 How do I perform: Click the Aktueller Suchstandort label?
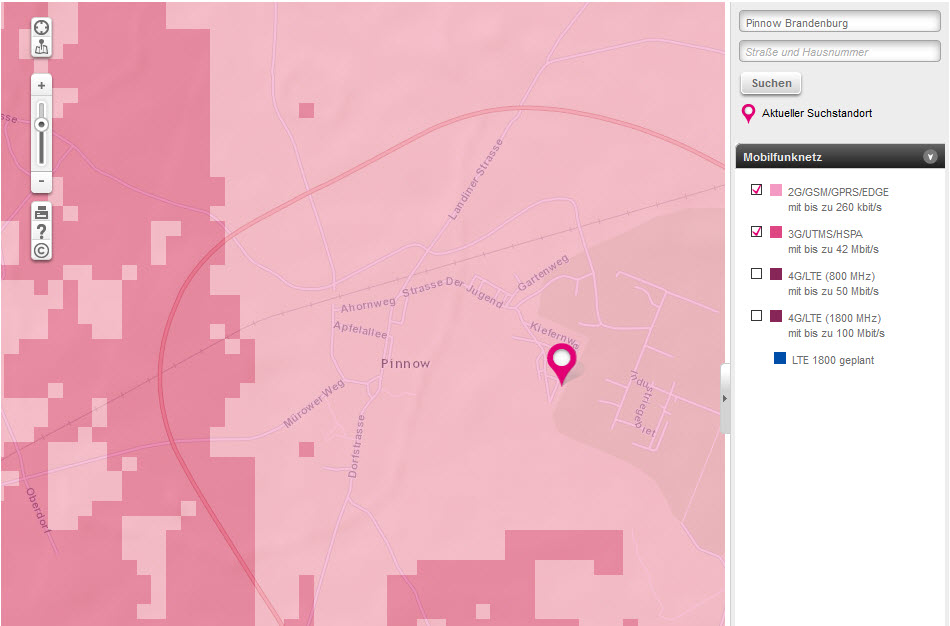coord(817,113)
